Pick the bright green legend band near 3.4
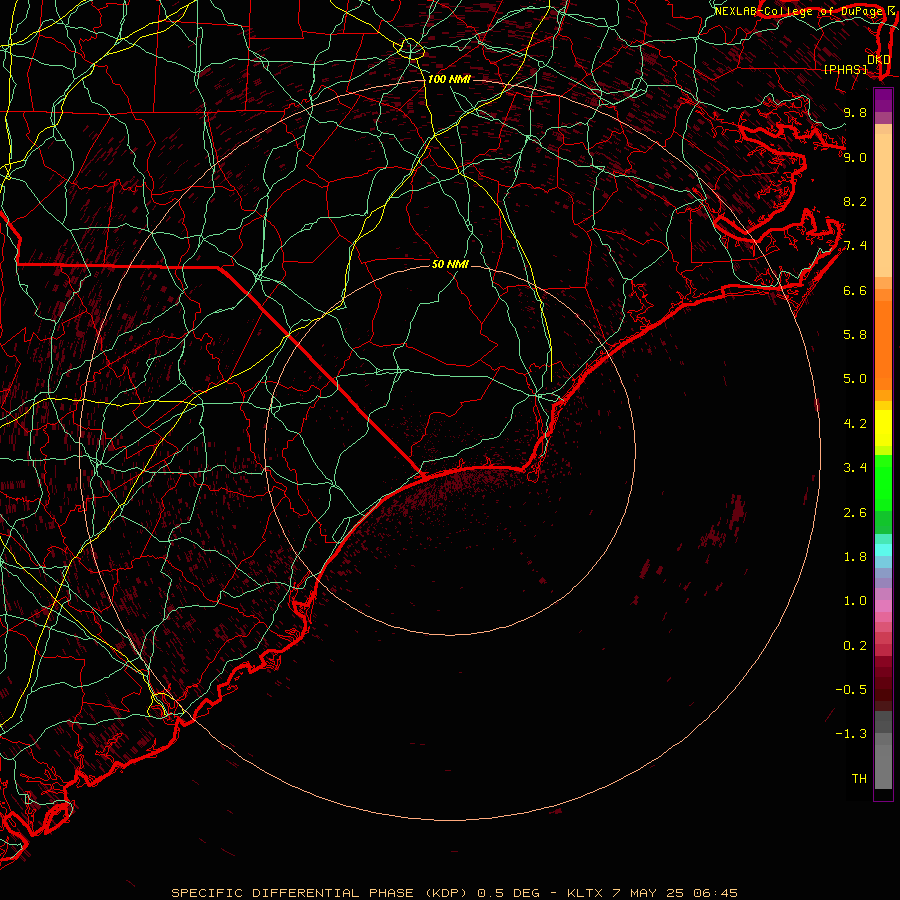Screen dimensions: 900x900 pos(883,483)
